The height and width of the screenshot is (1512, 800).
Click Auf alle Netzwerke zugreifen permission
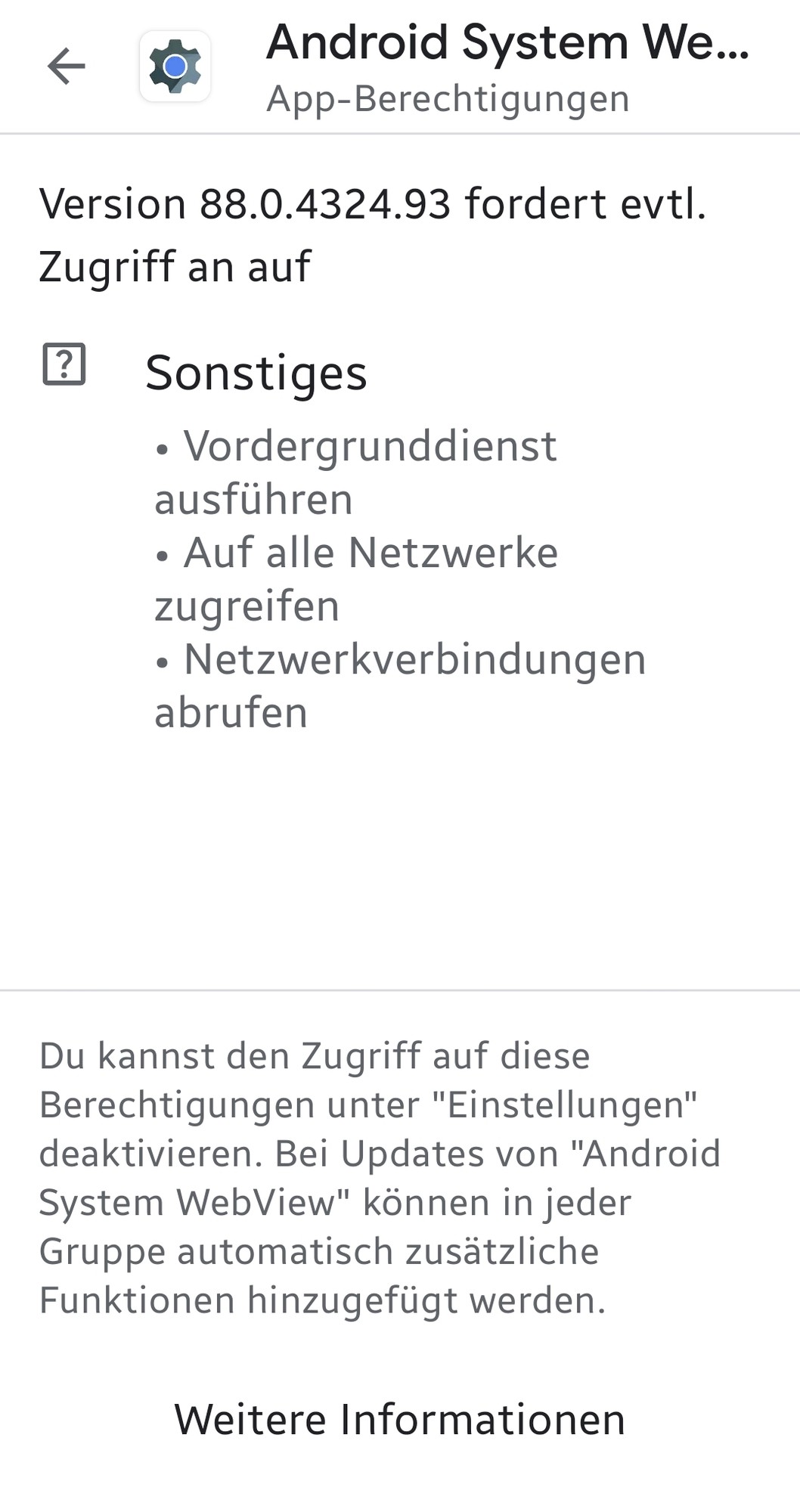pyautogui.click(x=356, y=579)
